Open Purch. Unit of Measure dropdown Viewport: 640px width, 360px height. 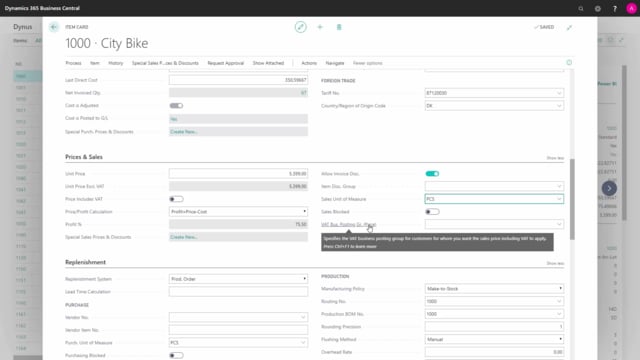coord(303,343)
